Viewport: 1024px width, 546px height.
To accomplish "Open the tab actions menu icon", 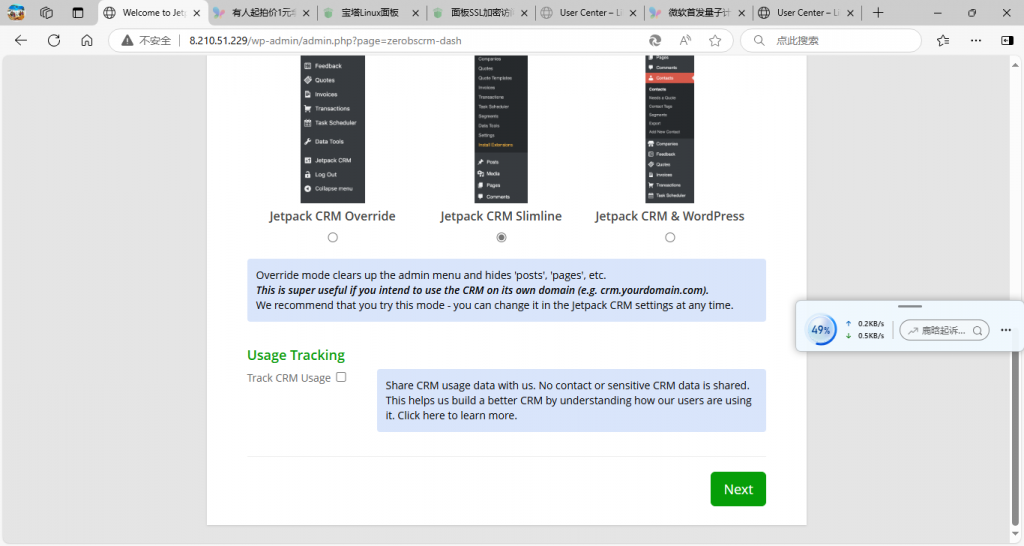I will [78, 12].
